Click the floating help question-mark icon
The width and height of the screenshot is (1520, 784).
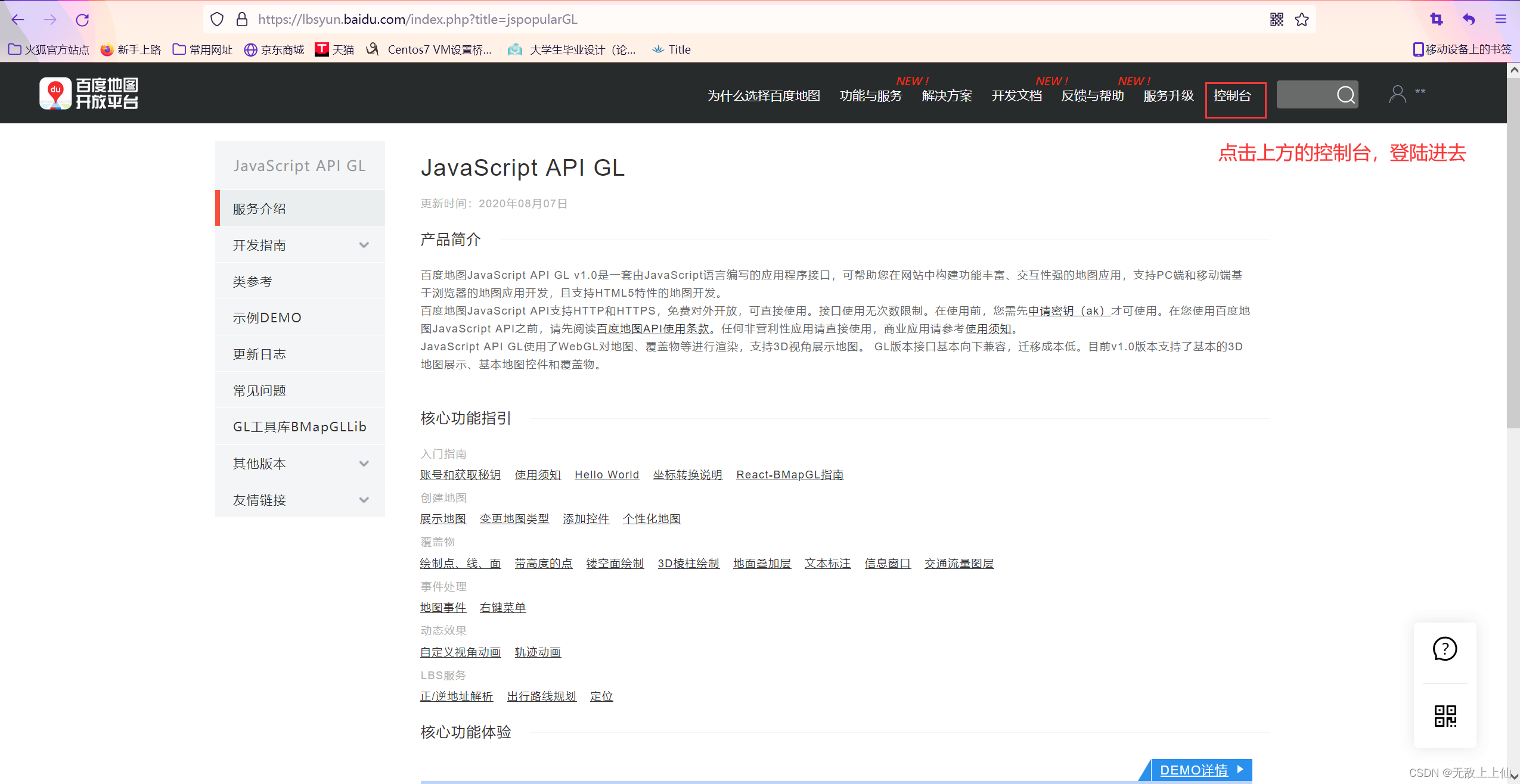tap(1444, 649)
